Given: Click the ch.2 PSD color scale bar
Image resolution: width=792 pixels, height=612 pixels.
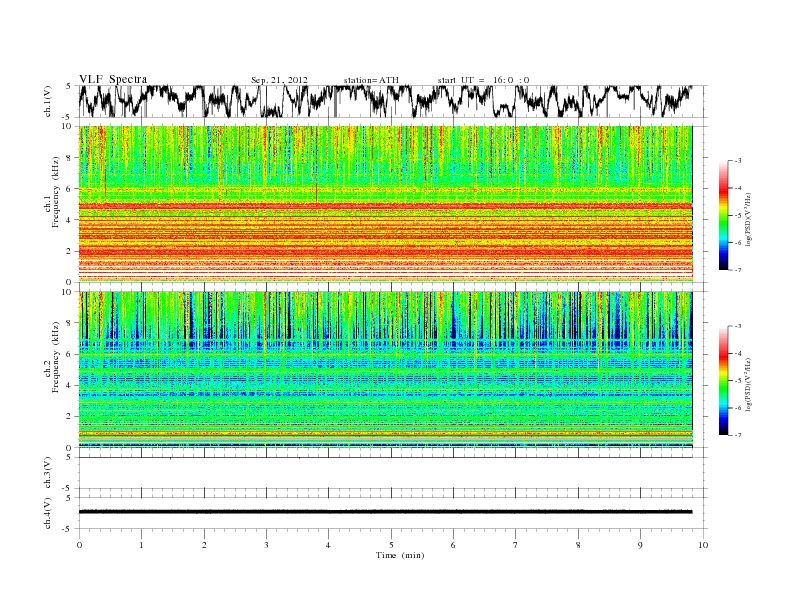Looking at the screenshot, I should coord(724,380).
